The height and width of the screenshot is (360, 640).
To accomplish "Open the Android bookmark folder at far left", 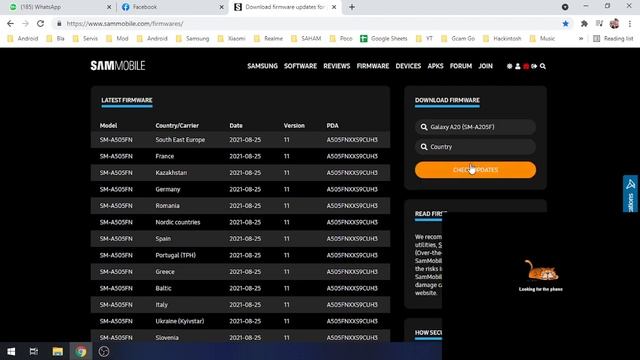I will pyautogui.click(x=23, y=38).
